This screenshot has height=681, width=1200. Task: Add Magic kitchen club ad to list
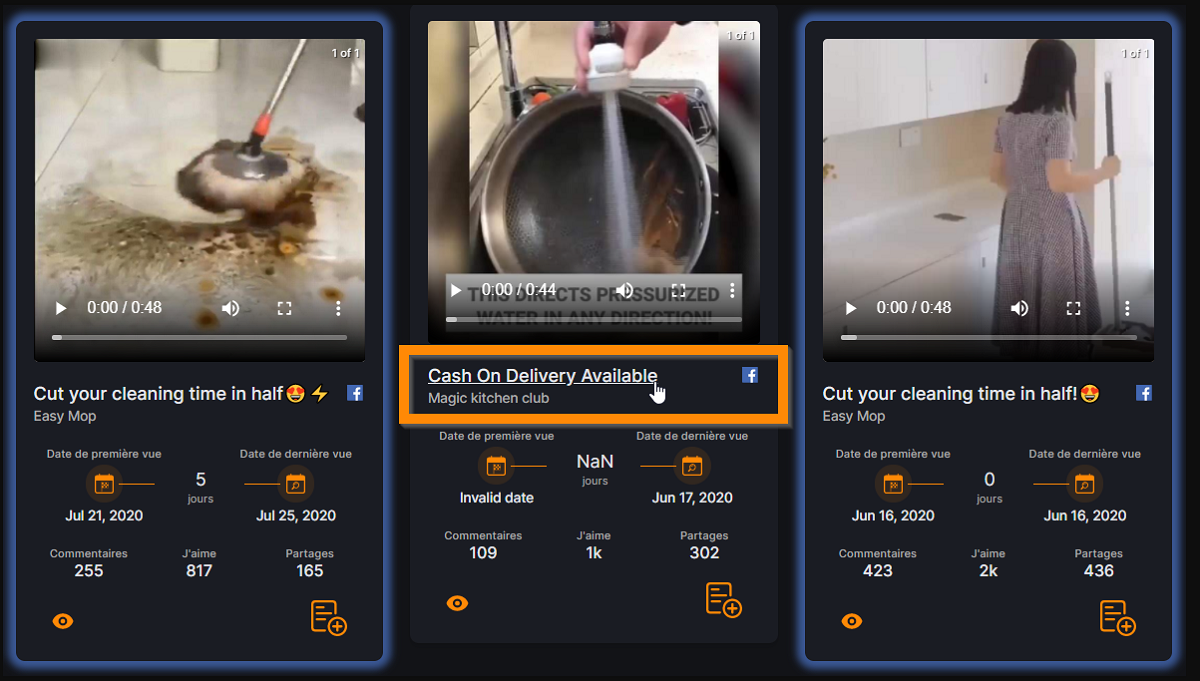tap(723, 599)
